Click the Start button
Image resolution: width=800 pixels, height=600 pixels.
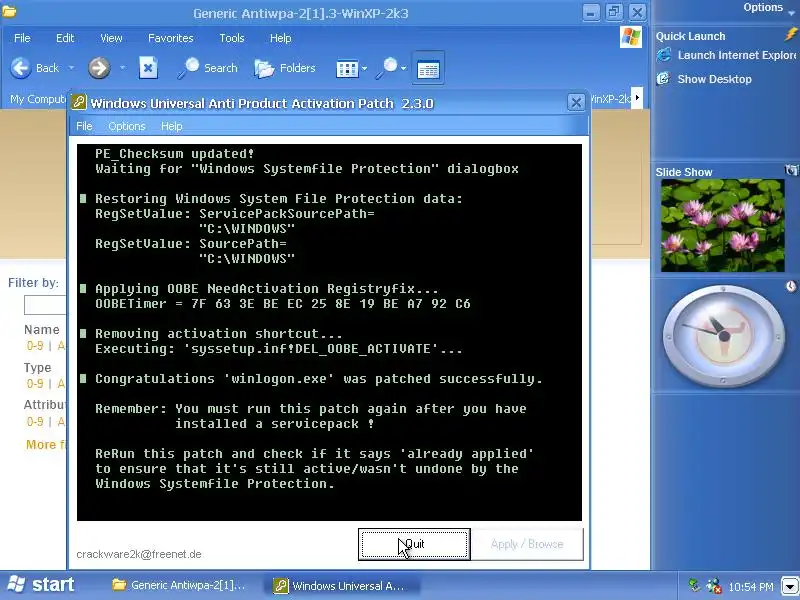[41, 585]
